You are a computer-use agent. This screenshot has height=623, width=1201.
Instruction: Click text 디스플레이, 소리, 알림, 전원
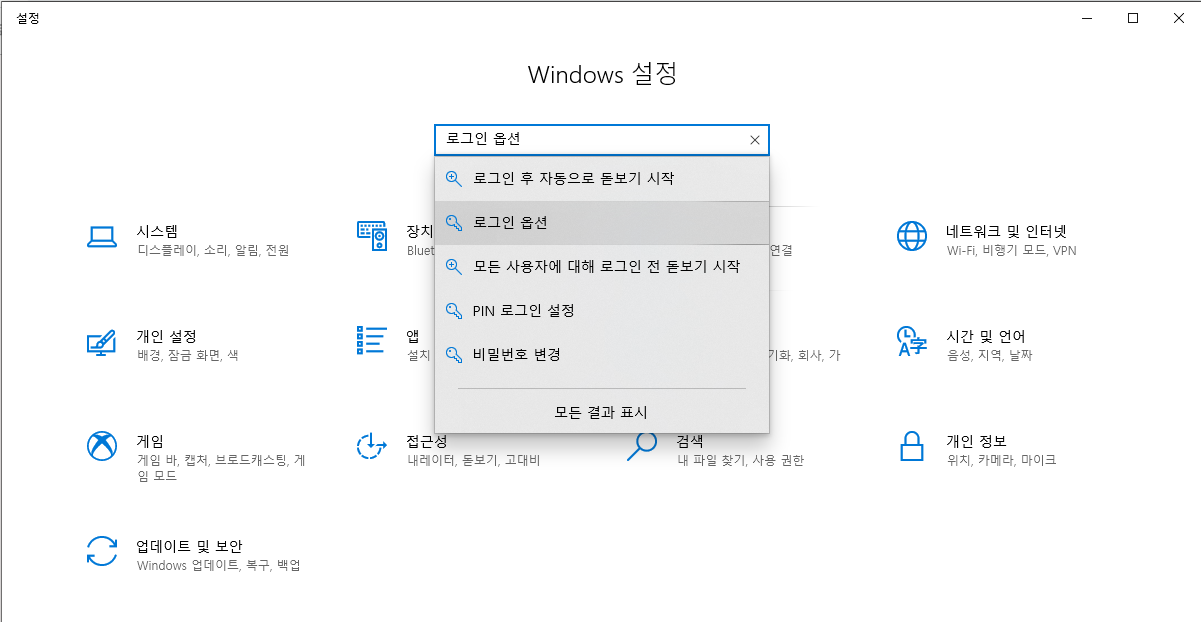coord(213,251)
